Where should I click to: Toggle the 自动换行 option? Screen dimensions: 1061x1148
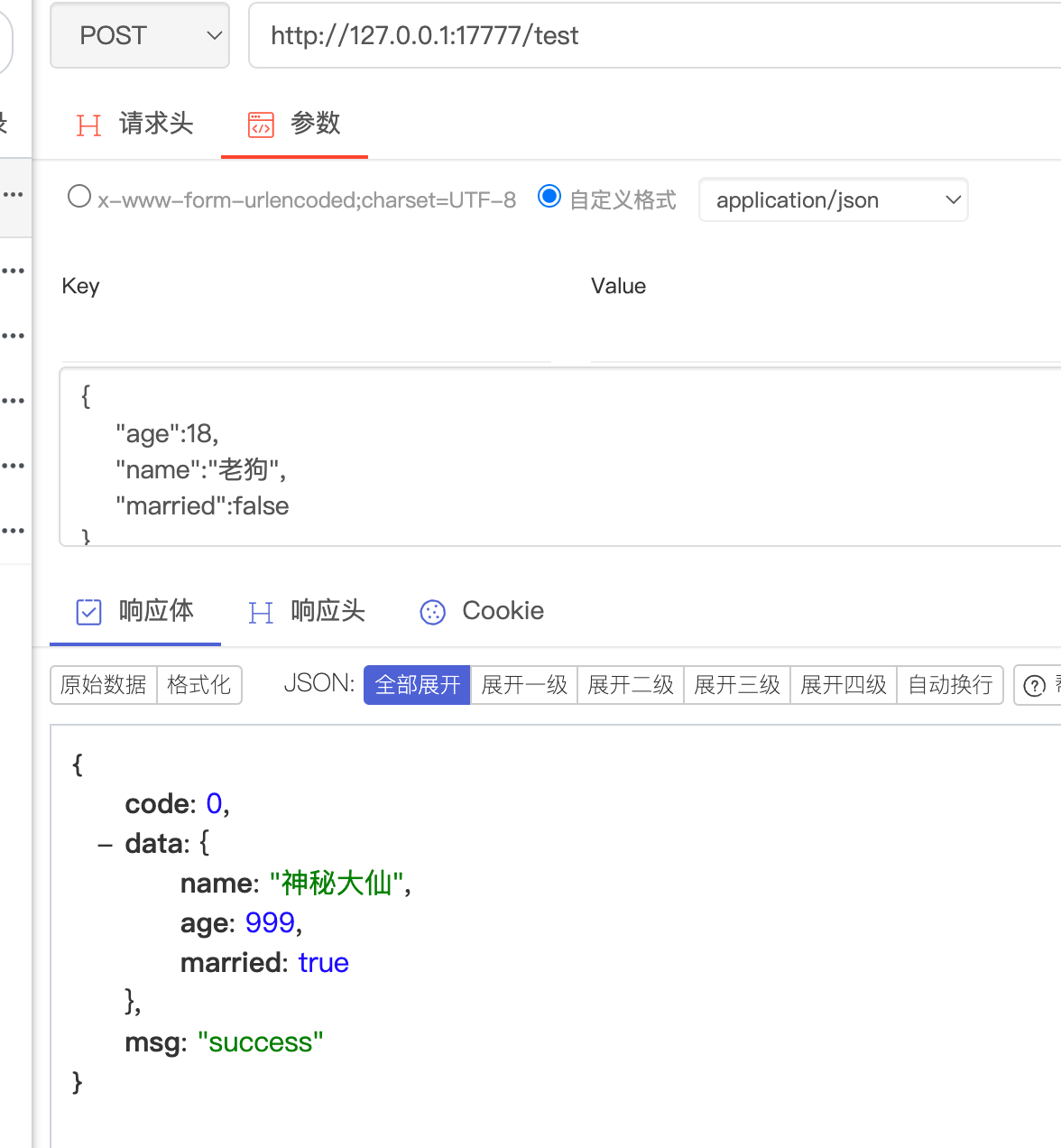[950, 685]
